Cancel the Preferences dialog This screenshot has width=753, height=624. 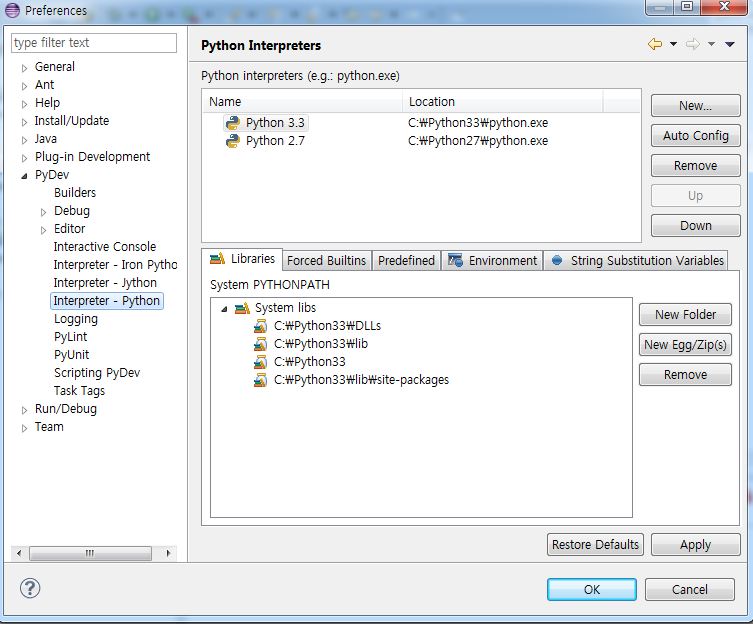[690, 589]
